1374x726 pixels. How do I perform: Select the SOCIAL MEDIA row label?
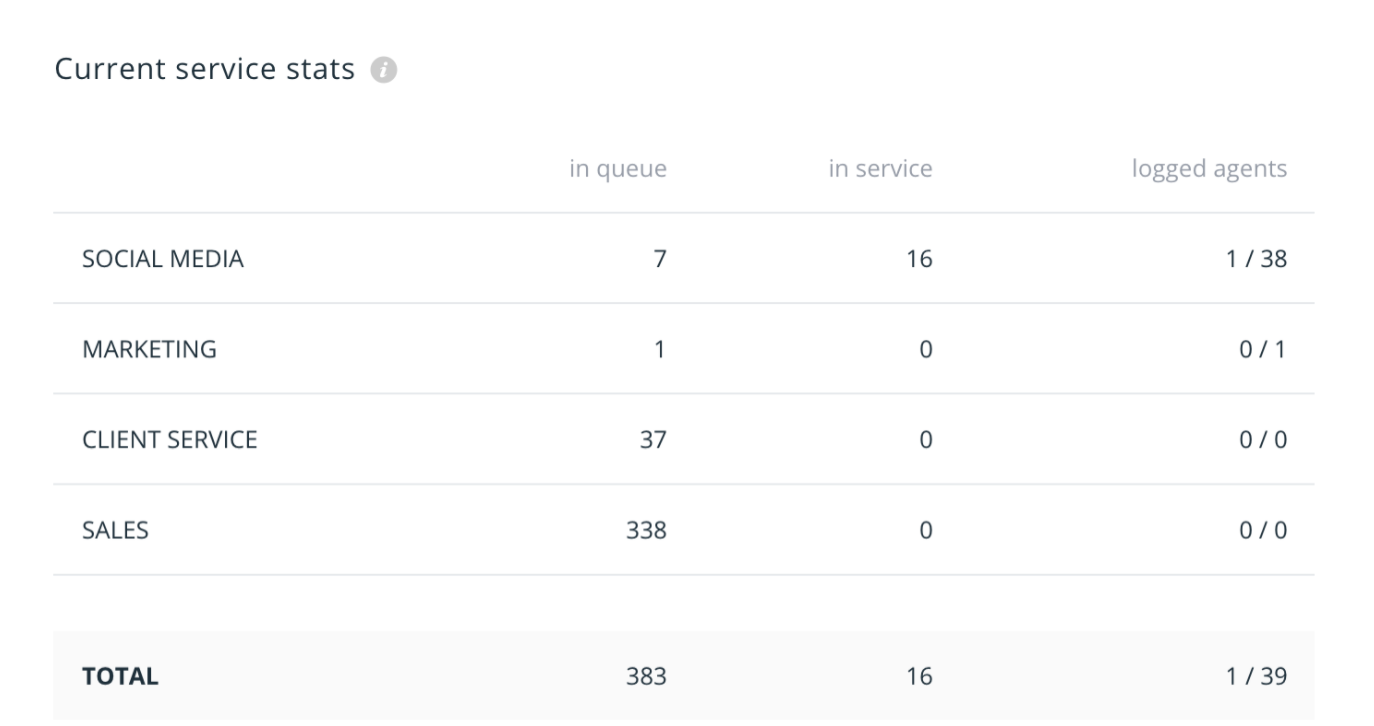click(163, 259)
